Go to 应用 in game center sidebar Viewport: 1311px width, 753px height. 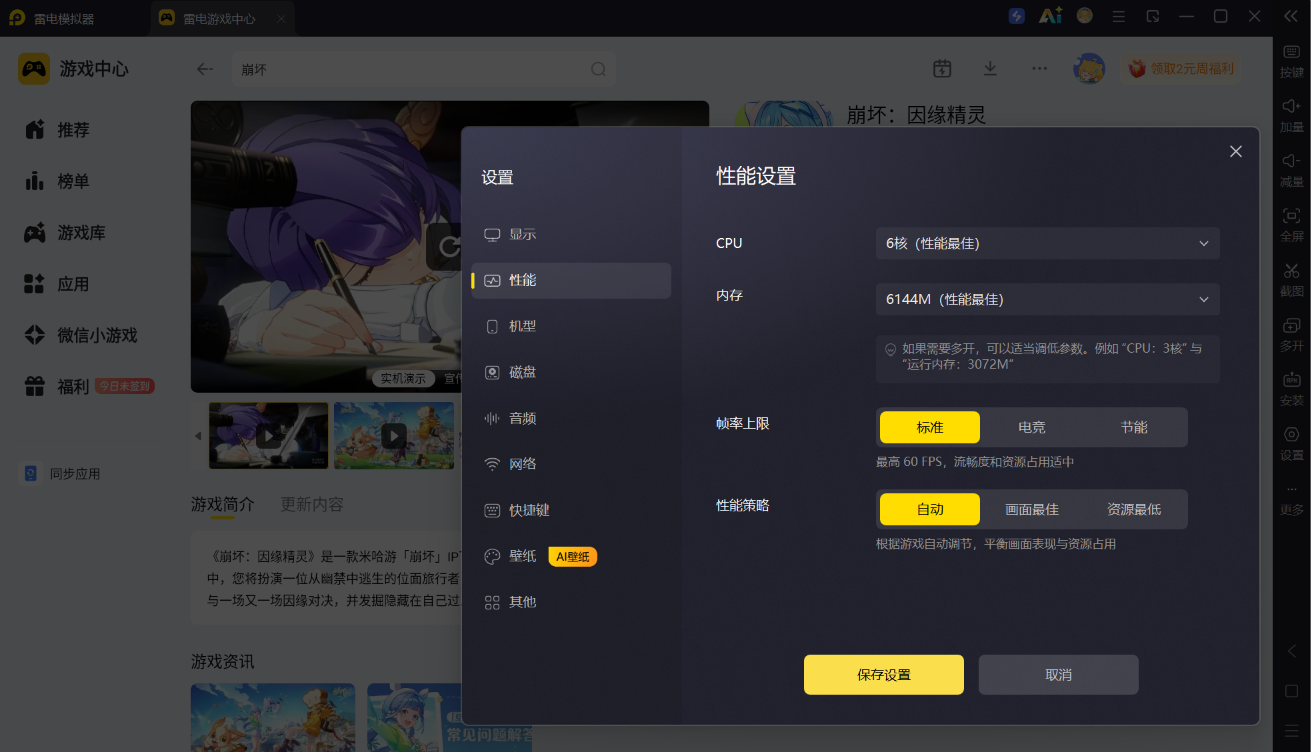58,284
